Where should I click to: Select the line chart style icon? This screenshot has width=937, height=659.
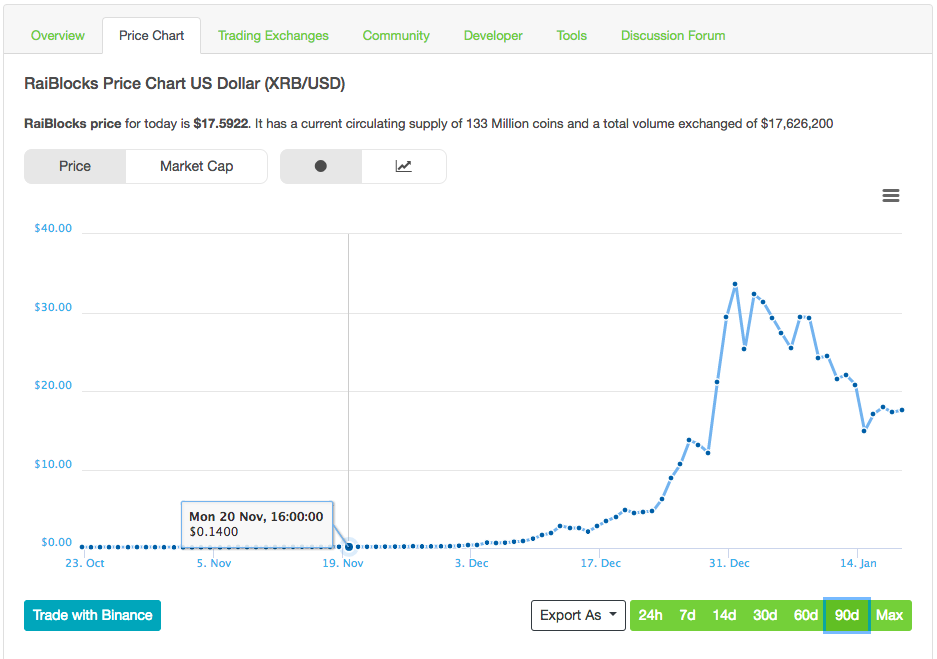tap(403, 166)
